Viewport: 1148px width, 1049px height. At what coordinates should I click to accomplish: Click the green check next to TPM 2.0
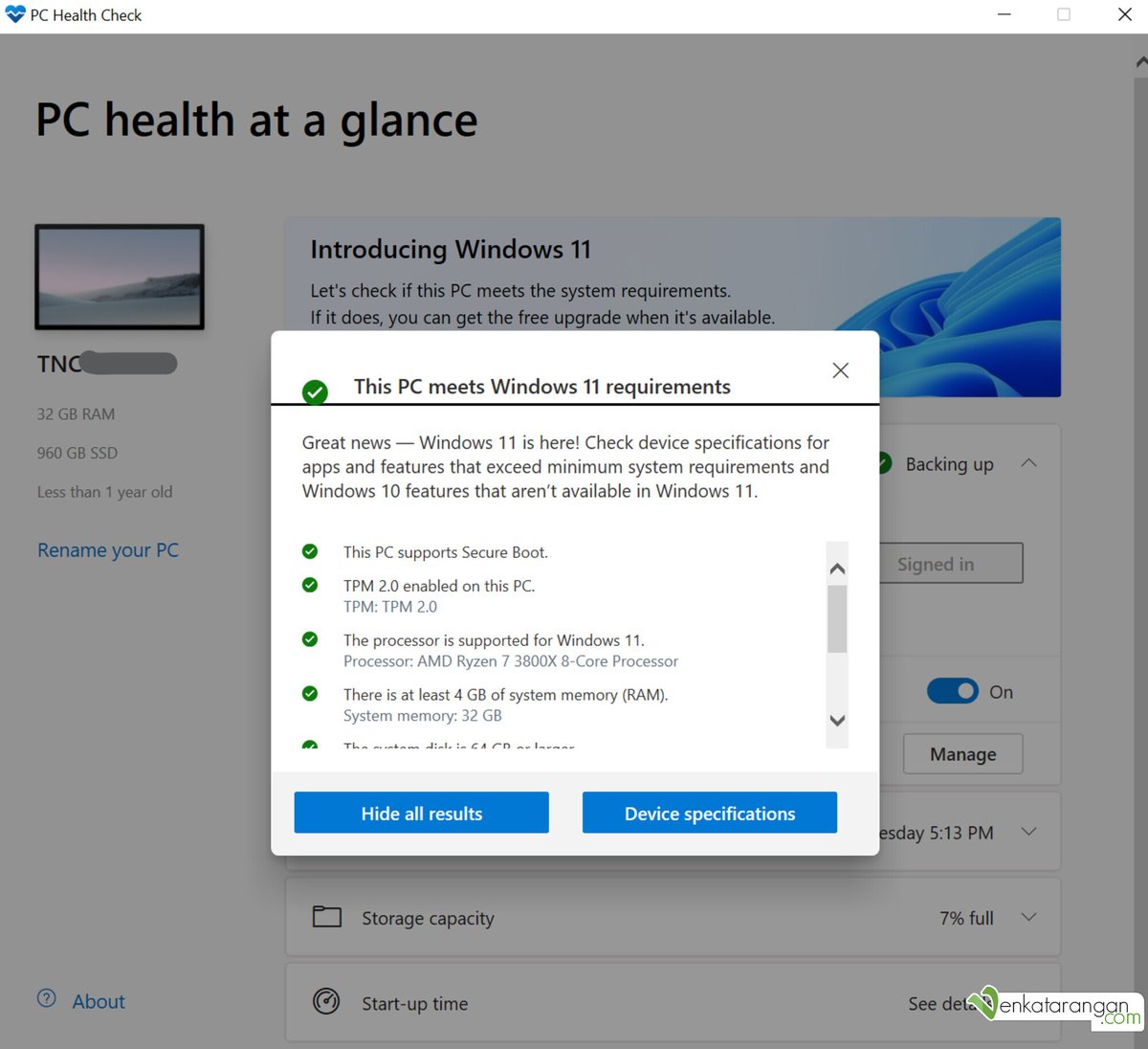tap(310, 585)
